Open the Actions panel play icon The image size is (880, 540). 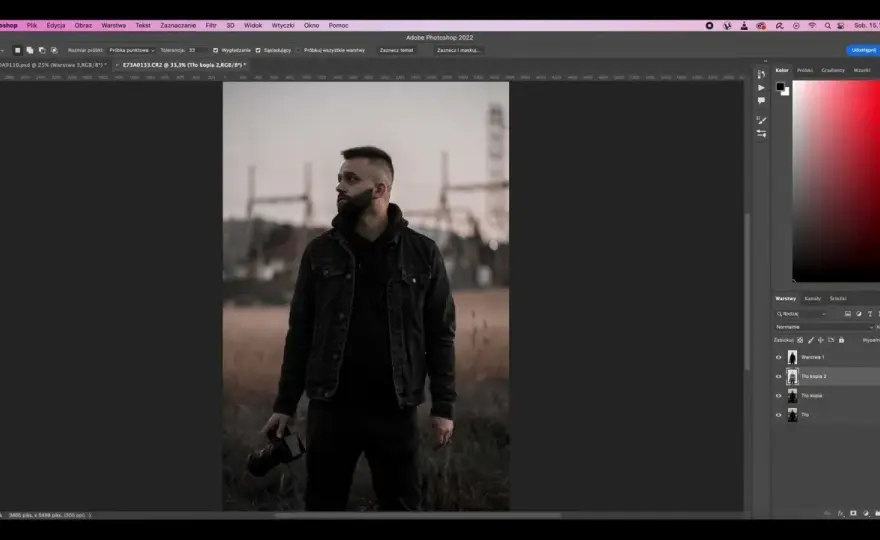coord(761,88)
